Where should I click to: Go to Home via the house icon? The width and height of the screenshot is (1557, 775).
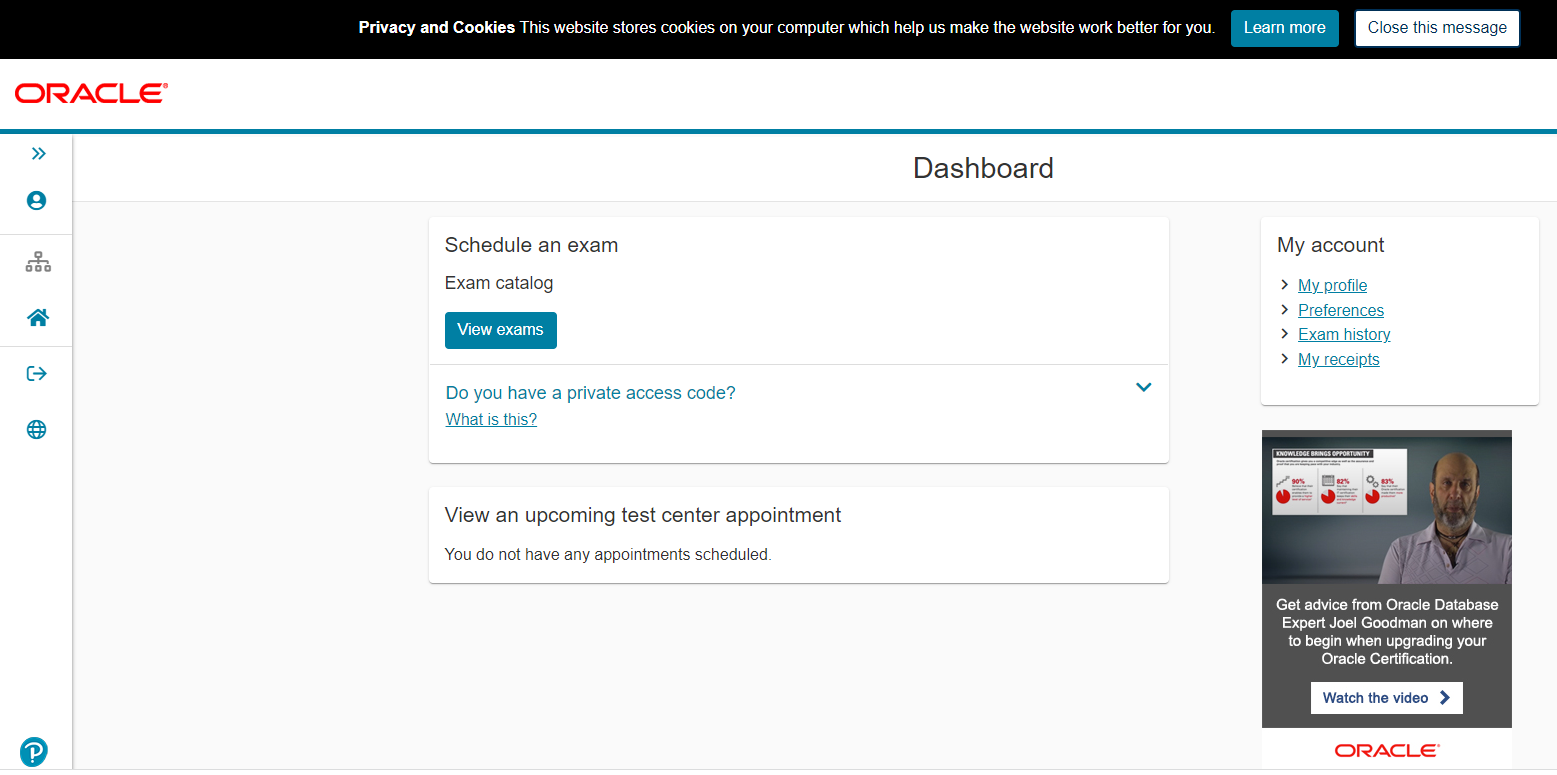click(x=38, y=318)
